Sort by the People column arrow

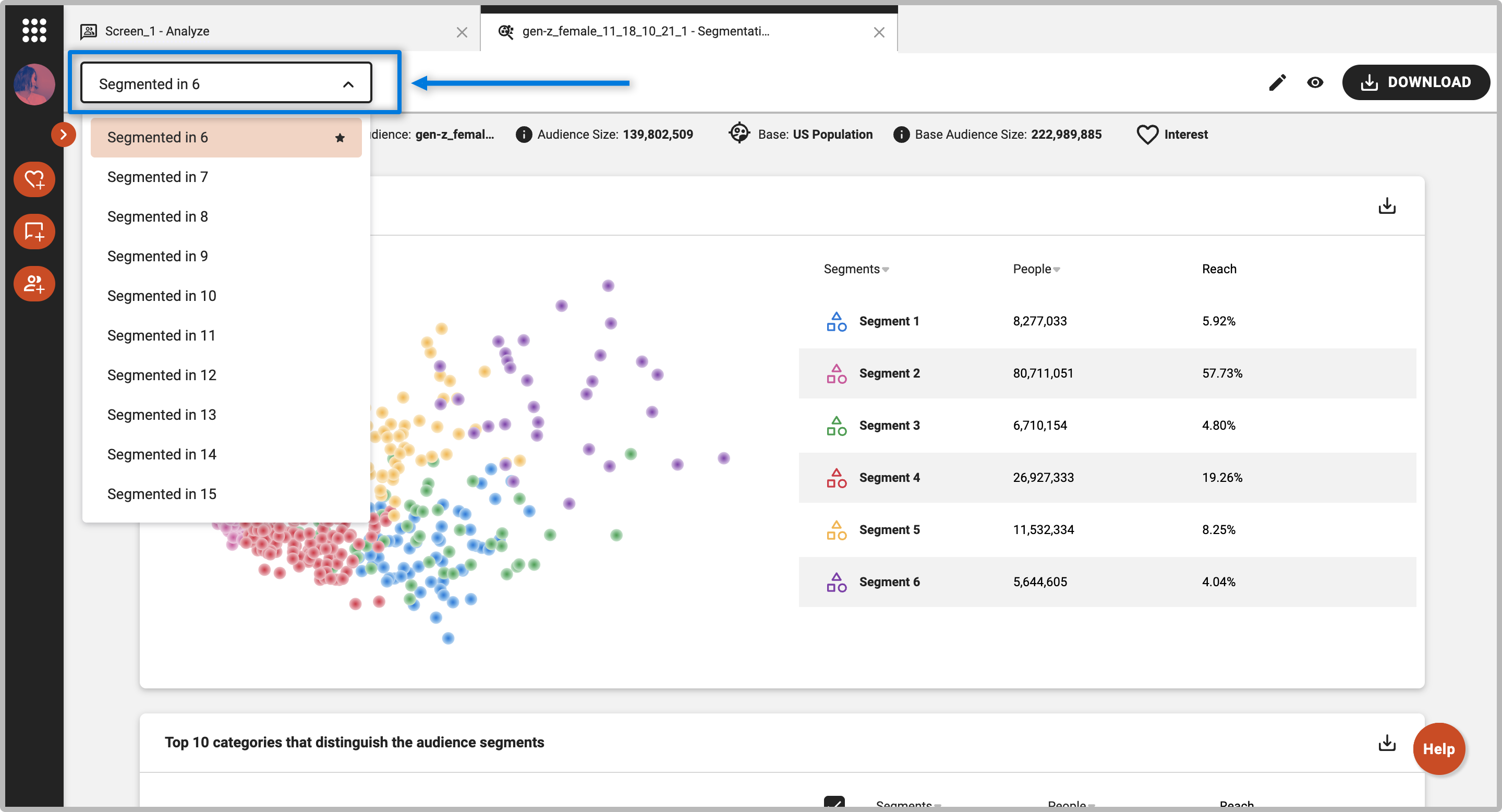click(1057, 270)
